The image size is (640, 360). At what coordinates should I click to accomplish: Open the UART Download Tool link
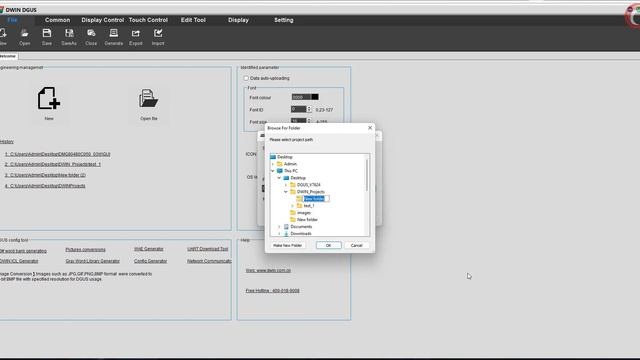(x=208, y=249)
